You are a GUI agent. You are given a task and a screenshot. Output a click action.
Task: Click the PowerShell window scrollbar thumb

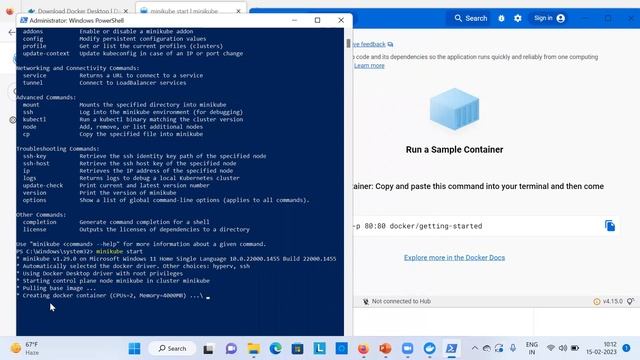[x=348, y=43]
